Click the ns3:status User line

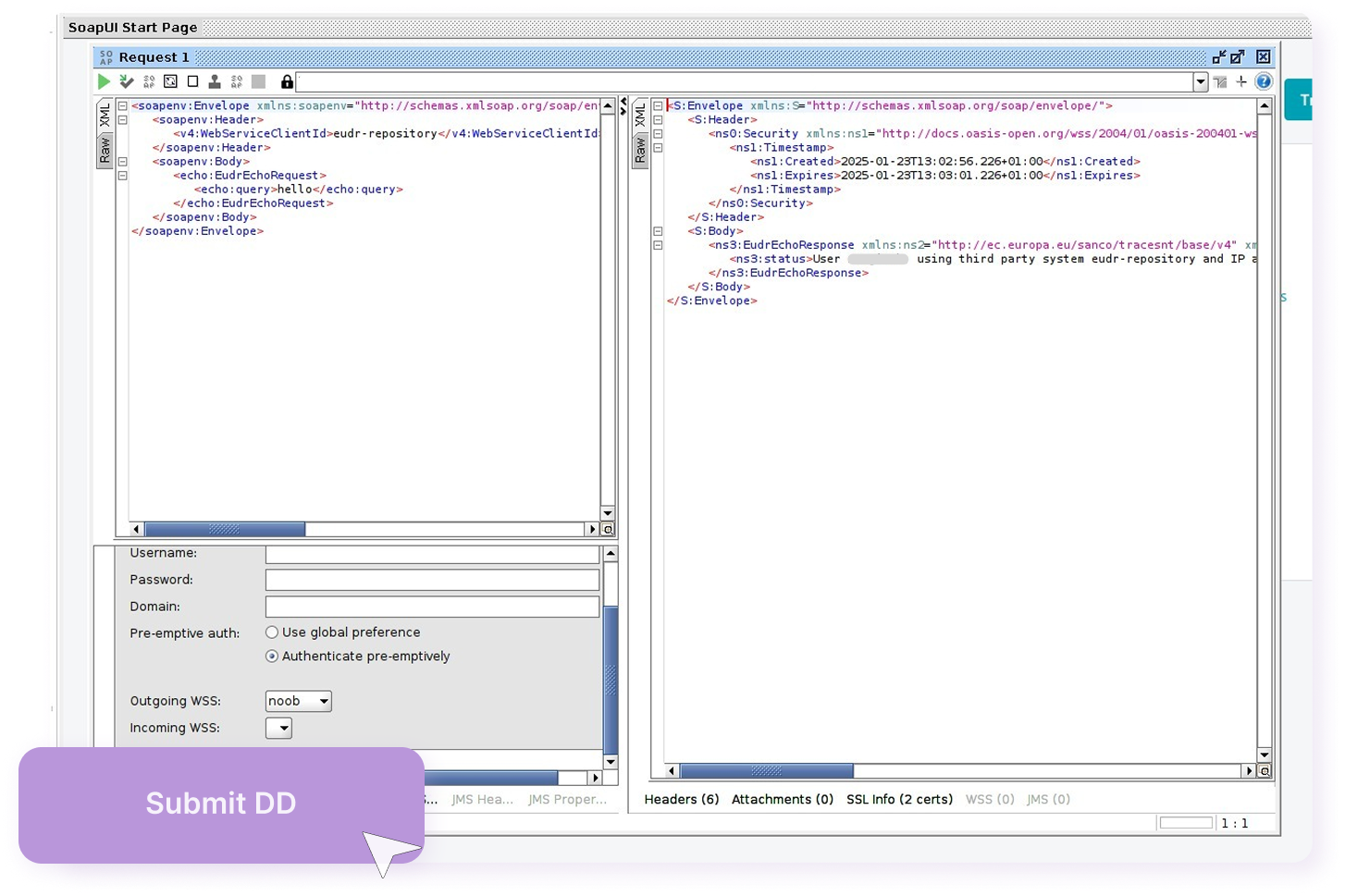pyautogui.click(x=993, y=259)
